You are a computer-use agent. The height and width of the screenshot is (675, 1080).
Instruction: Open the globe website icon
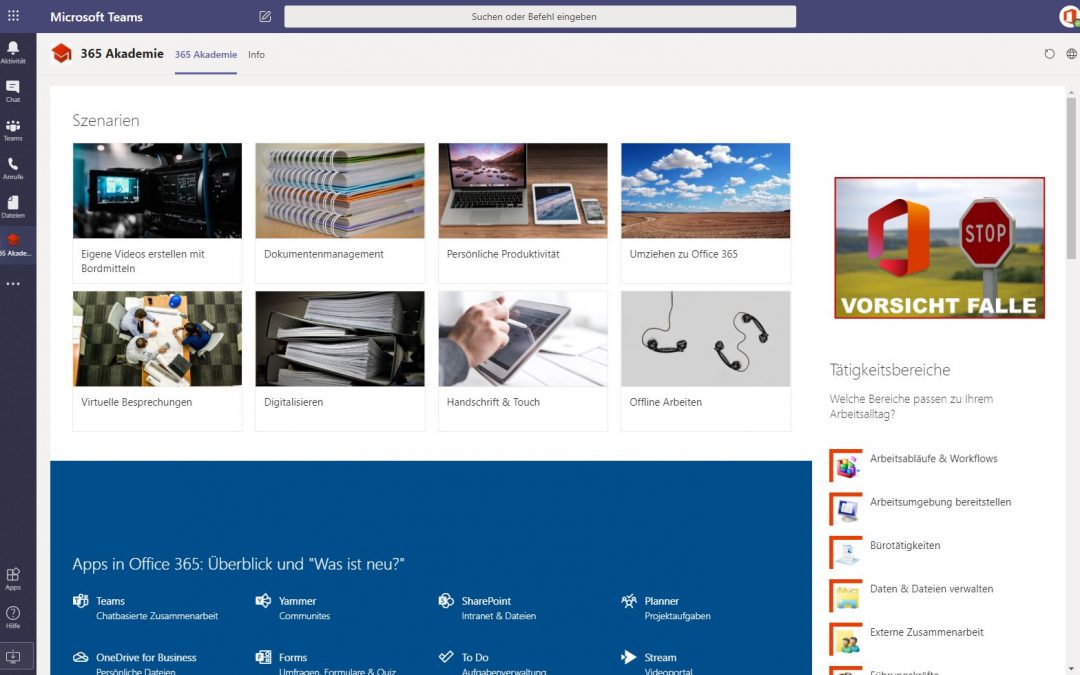pyautogui.click(x=1071, y=54)
